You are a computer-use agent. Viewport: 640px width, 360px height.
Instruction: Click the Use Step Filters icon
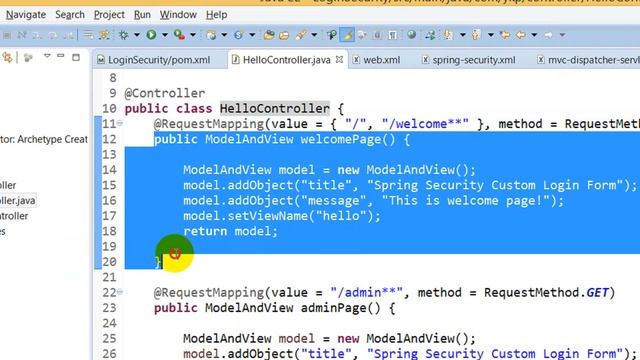coord(104,35)
